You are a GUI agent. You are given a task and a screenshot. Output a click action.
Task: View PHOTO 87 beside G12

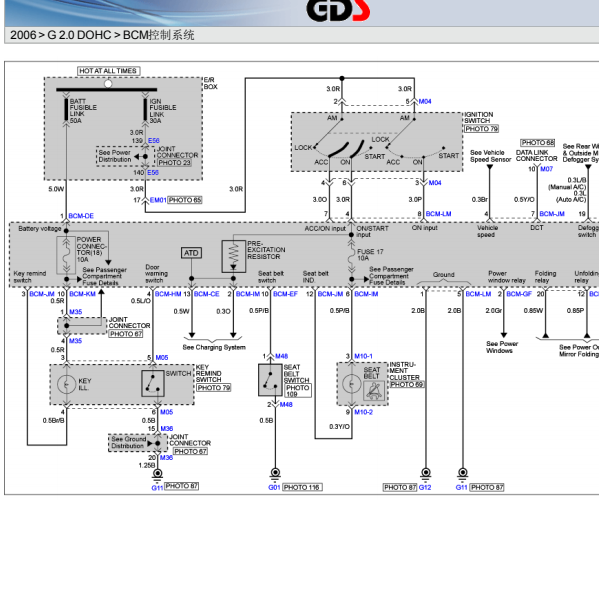tap(400, 487)
